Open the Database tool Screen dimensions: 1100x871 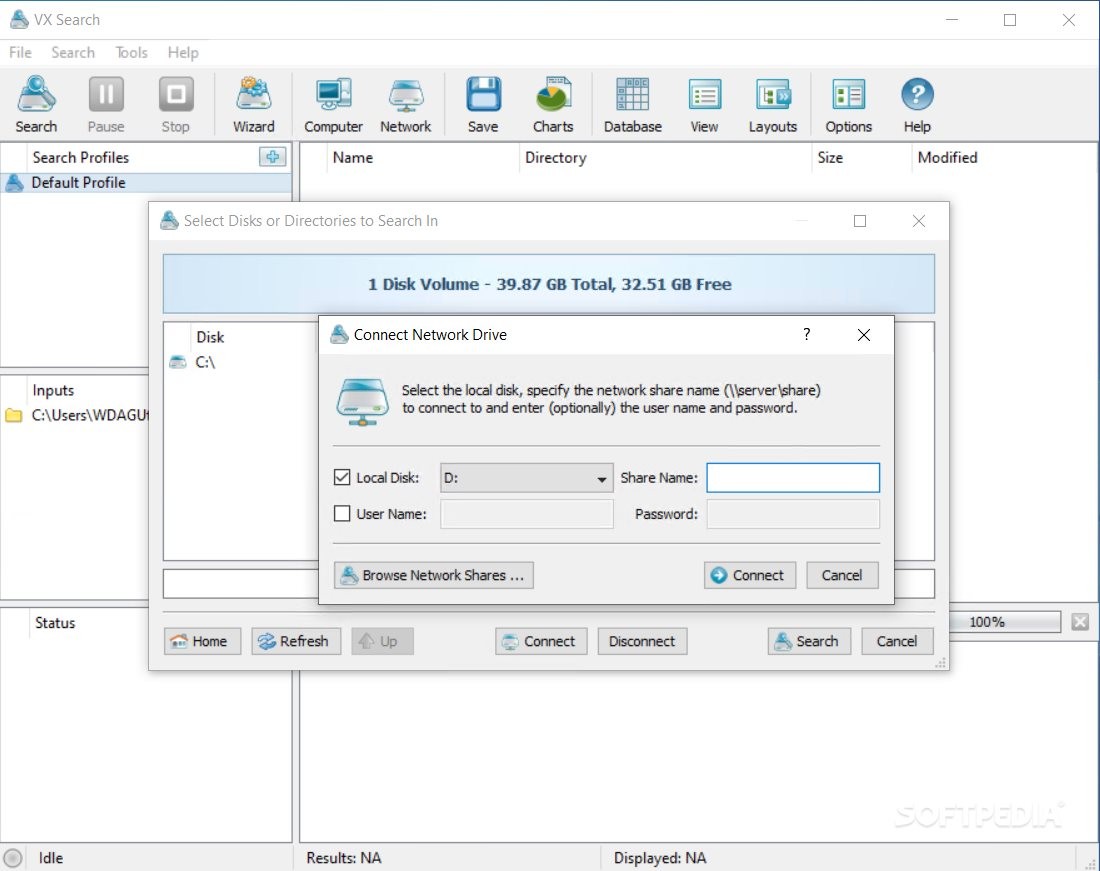coord(633,105)
